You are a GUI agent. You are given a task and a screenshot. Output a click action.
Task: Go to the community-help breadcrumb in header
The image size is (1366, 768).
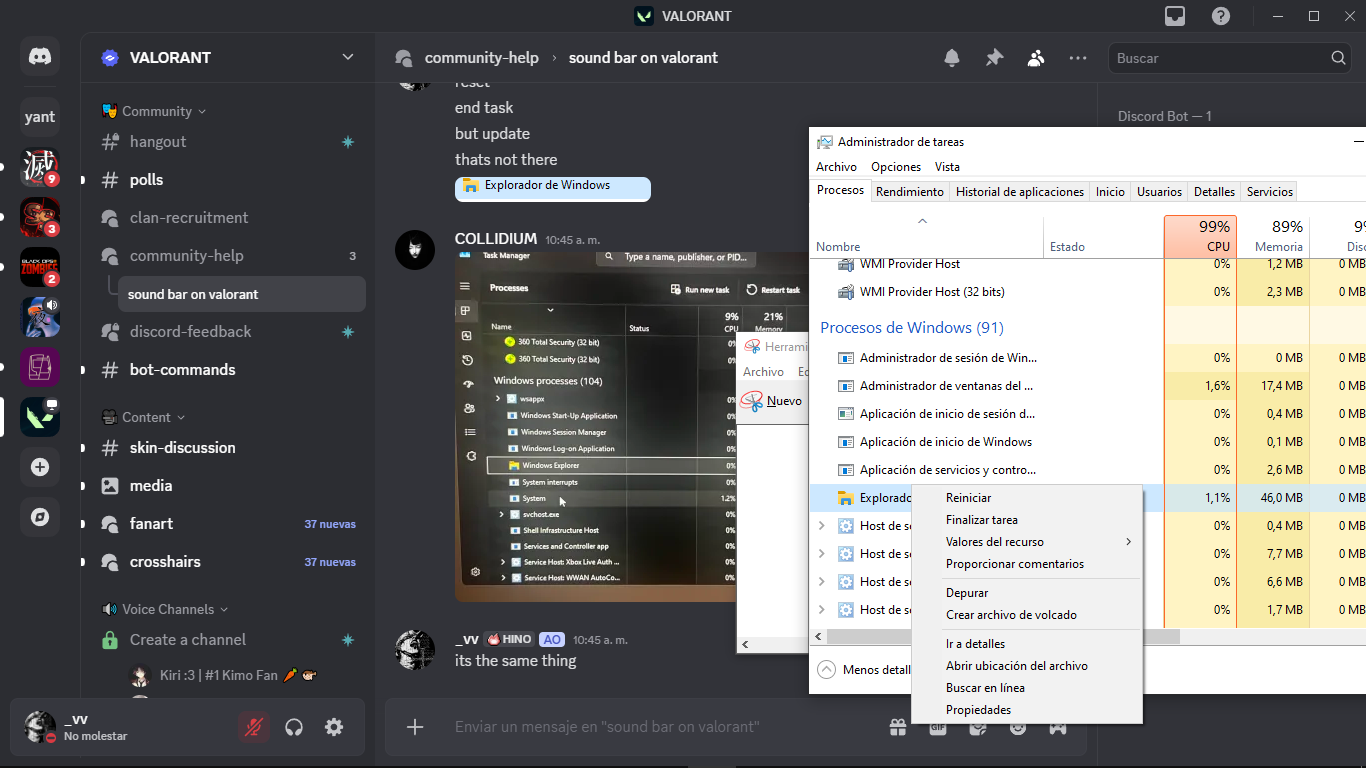tap(481, 58)
